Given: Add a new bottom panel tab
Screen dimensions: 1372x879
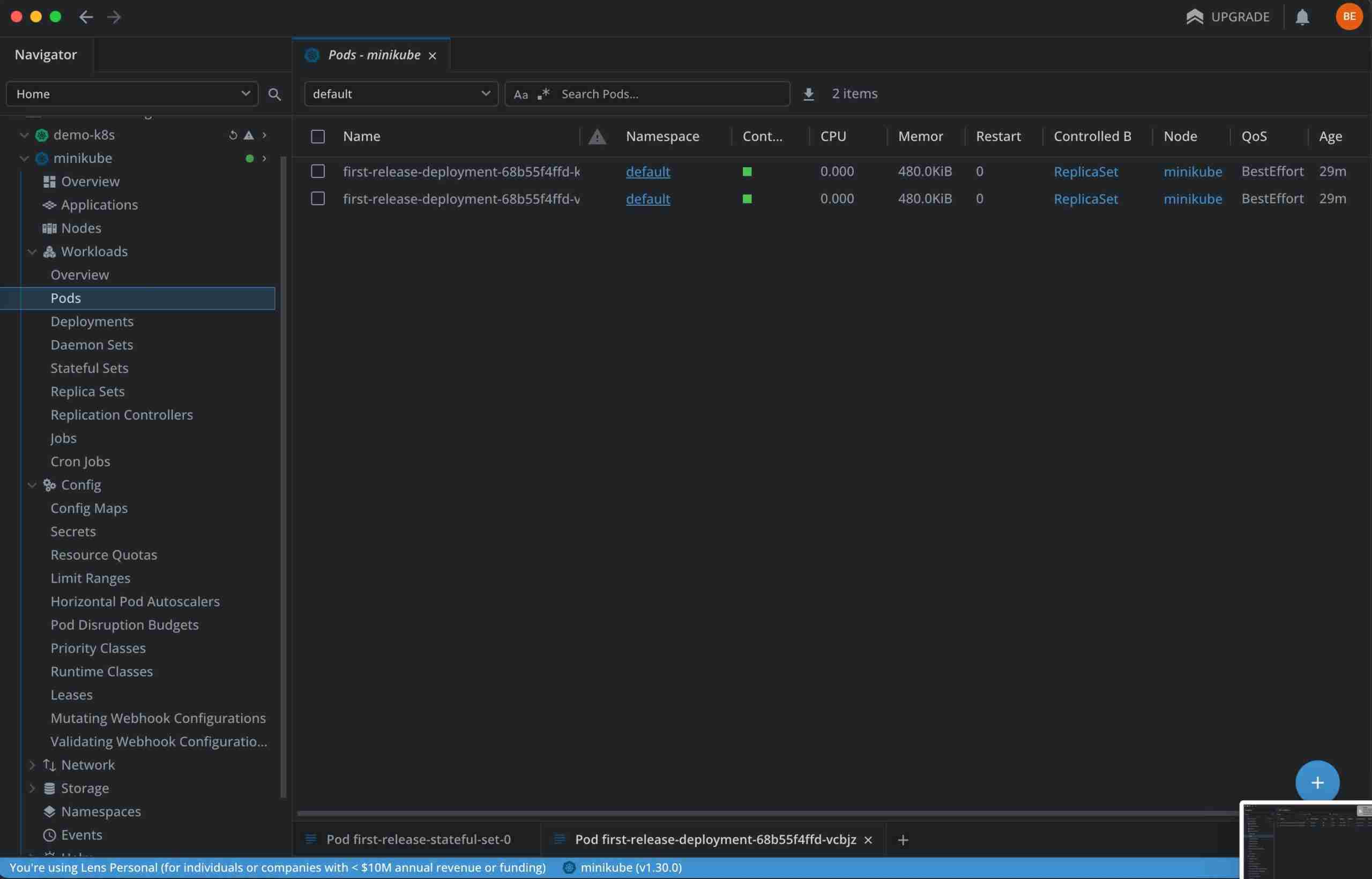Looking at the screenshot, I should pos(903,840).
